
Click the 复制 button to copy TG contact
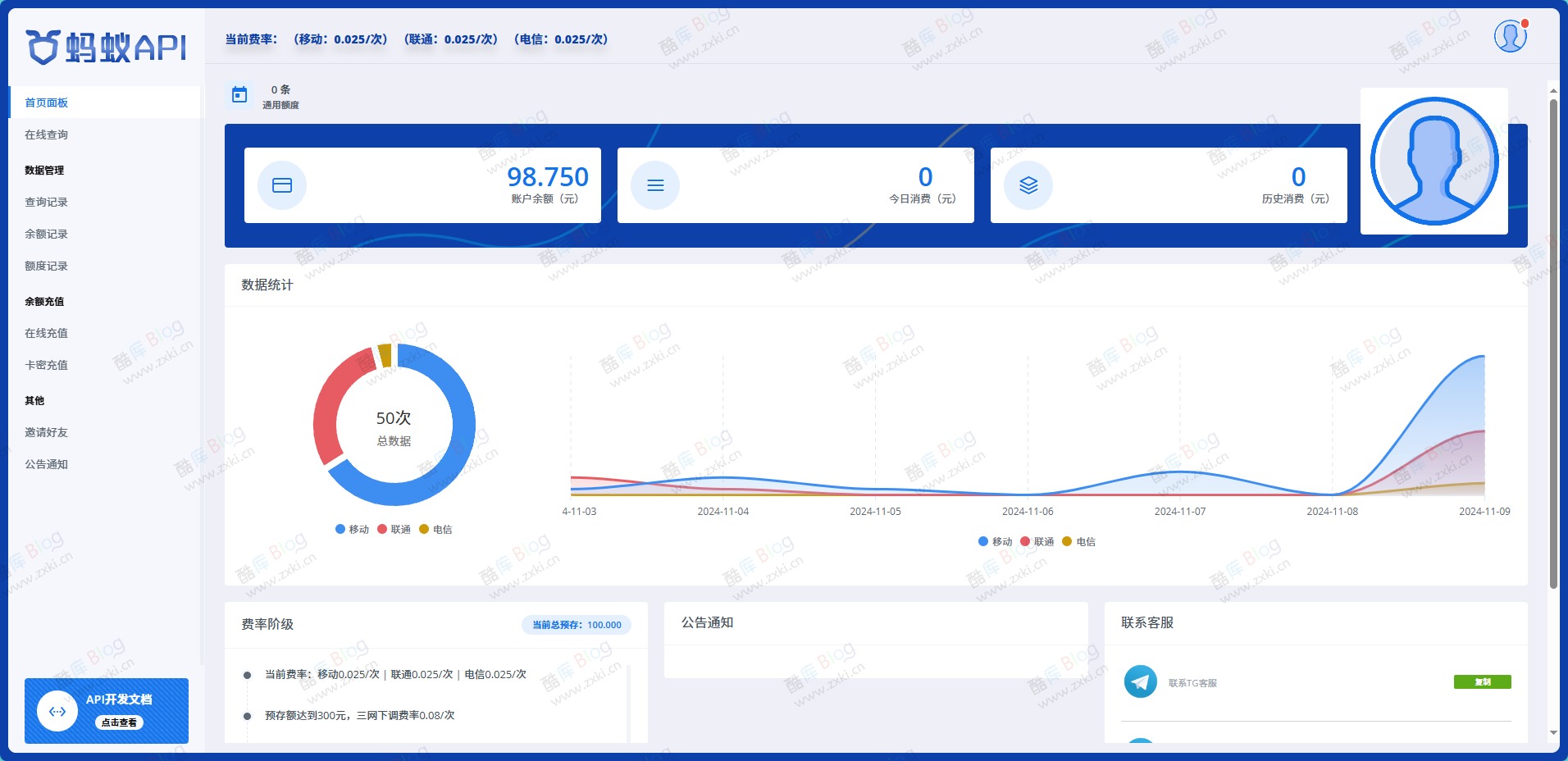pyautogui.click(x=1481, y=681)
